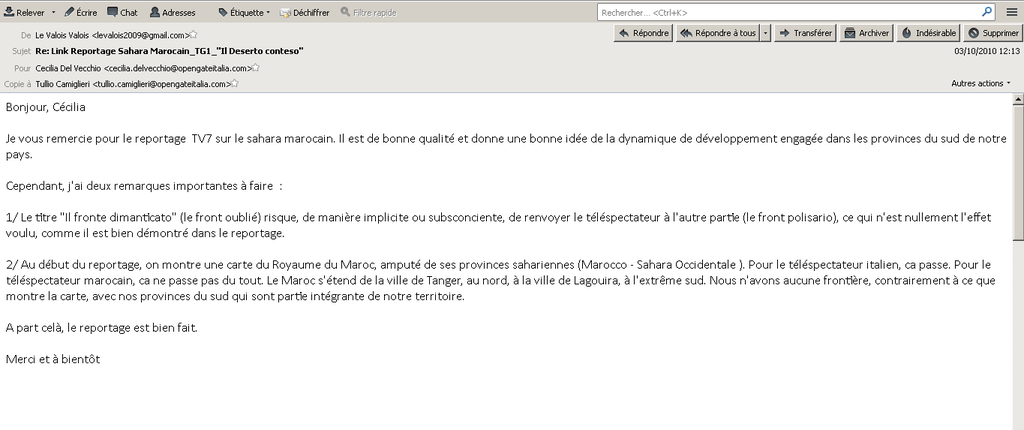Click the Relever get-mail button
1024x430 pixels.
(24, 12)
